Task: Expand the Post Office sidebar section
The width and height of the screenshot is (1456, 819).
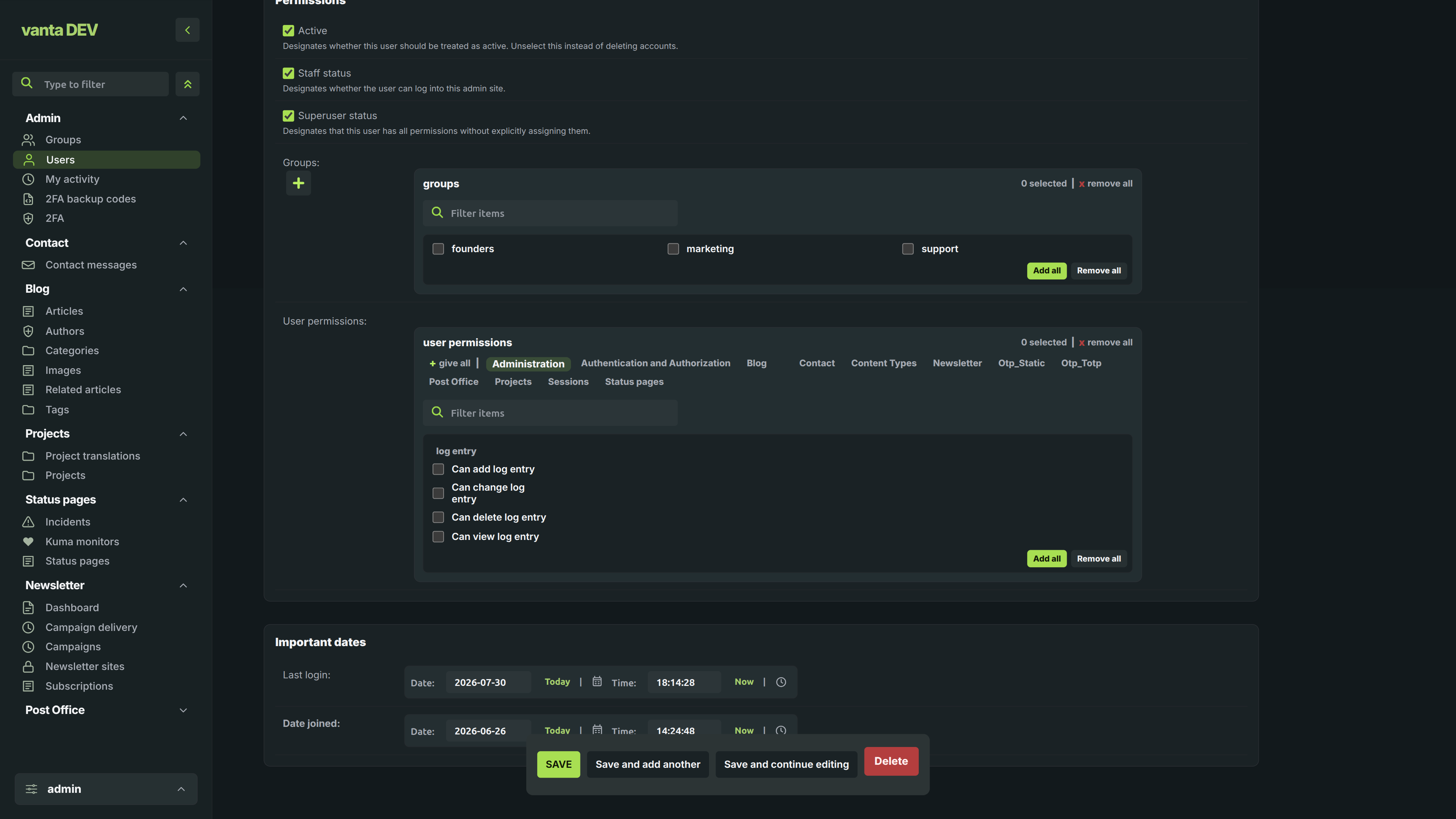Action: pos(183,711)
